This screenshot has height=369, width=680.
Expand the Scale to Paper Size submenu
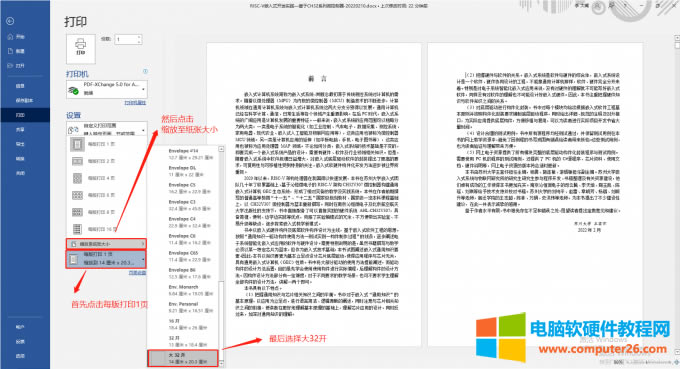point(106,244)
